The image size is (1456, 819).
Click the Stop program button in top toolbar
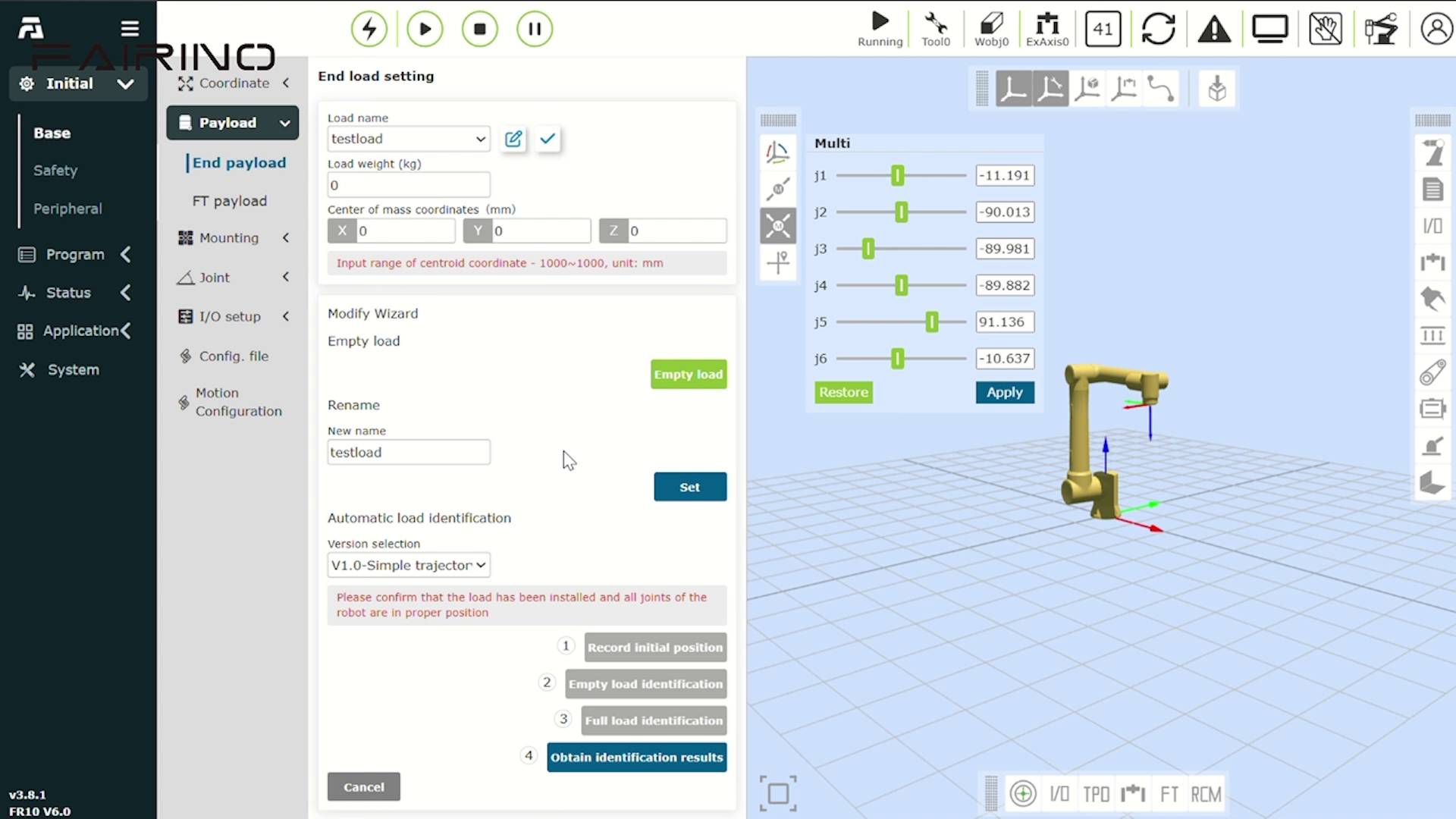pos(479,29)
